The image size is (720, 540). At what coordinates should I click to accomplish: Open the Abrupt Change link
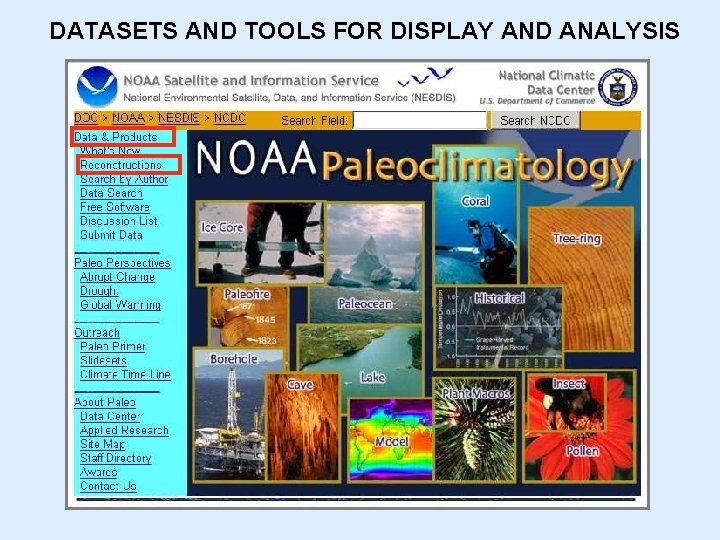click(117, 277)
